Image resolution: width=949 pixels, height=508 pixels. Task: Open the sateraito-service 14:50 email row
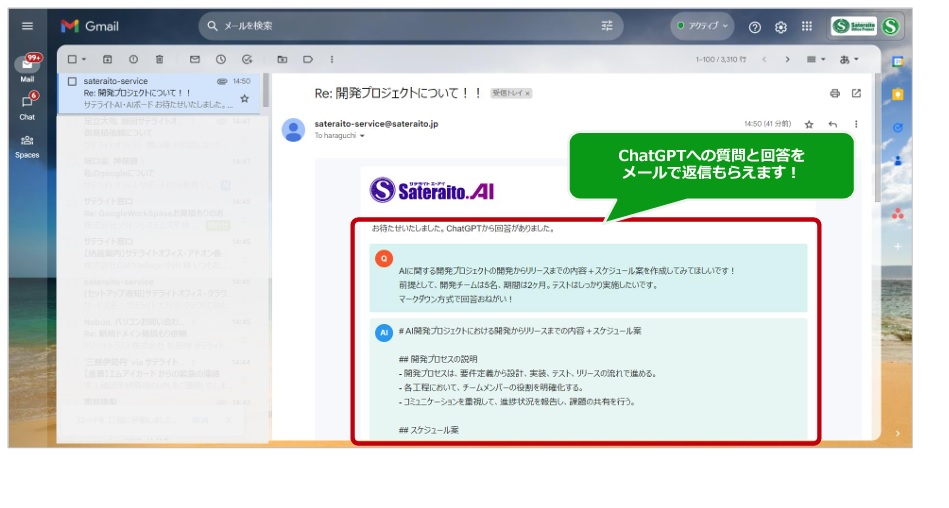pos(159,93)
